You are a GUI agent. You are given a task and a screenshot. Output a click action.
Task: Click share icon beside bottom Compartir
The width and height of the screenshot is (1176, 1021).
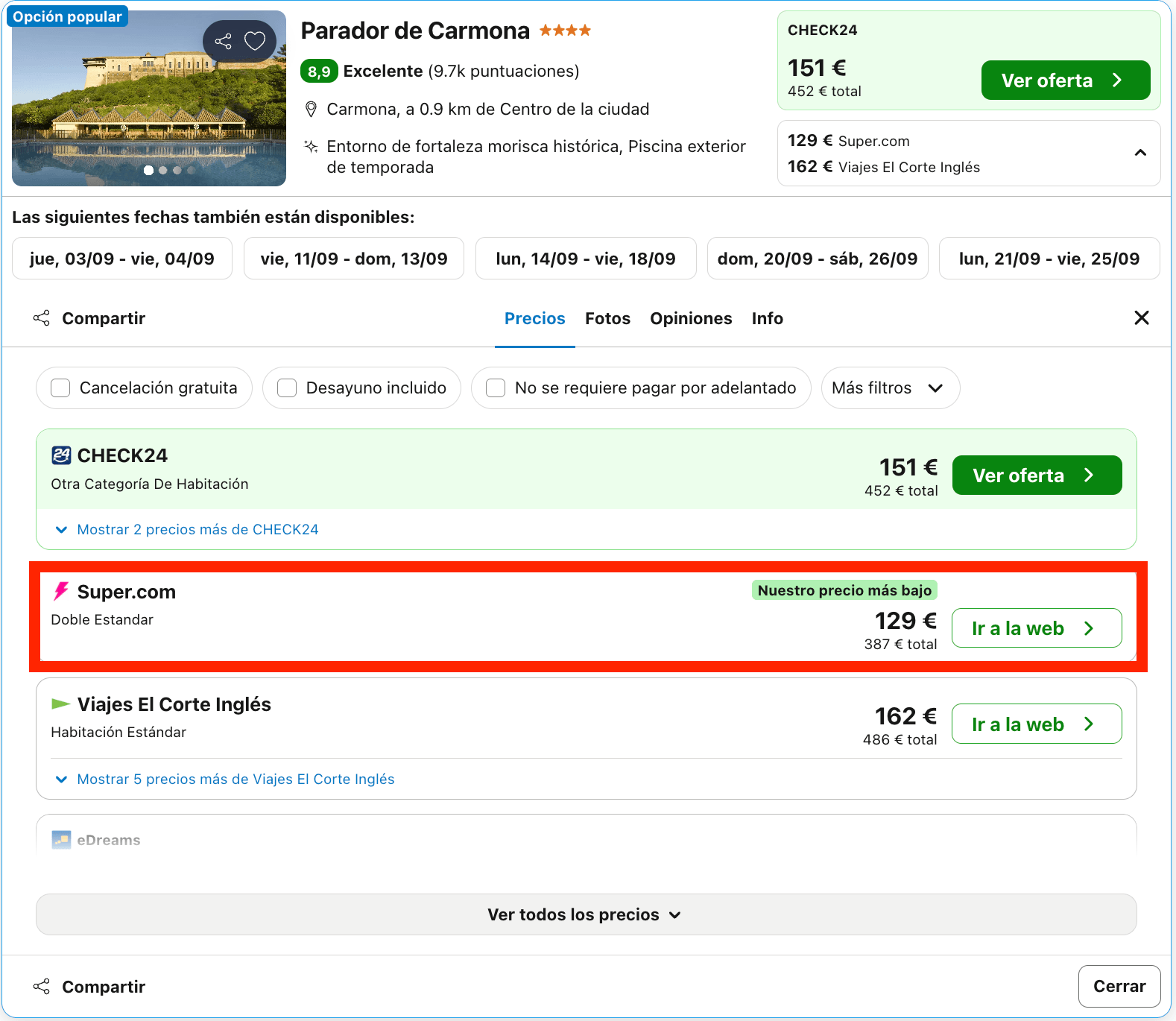click(42, 987)
